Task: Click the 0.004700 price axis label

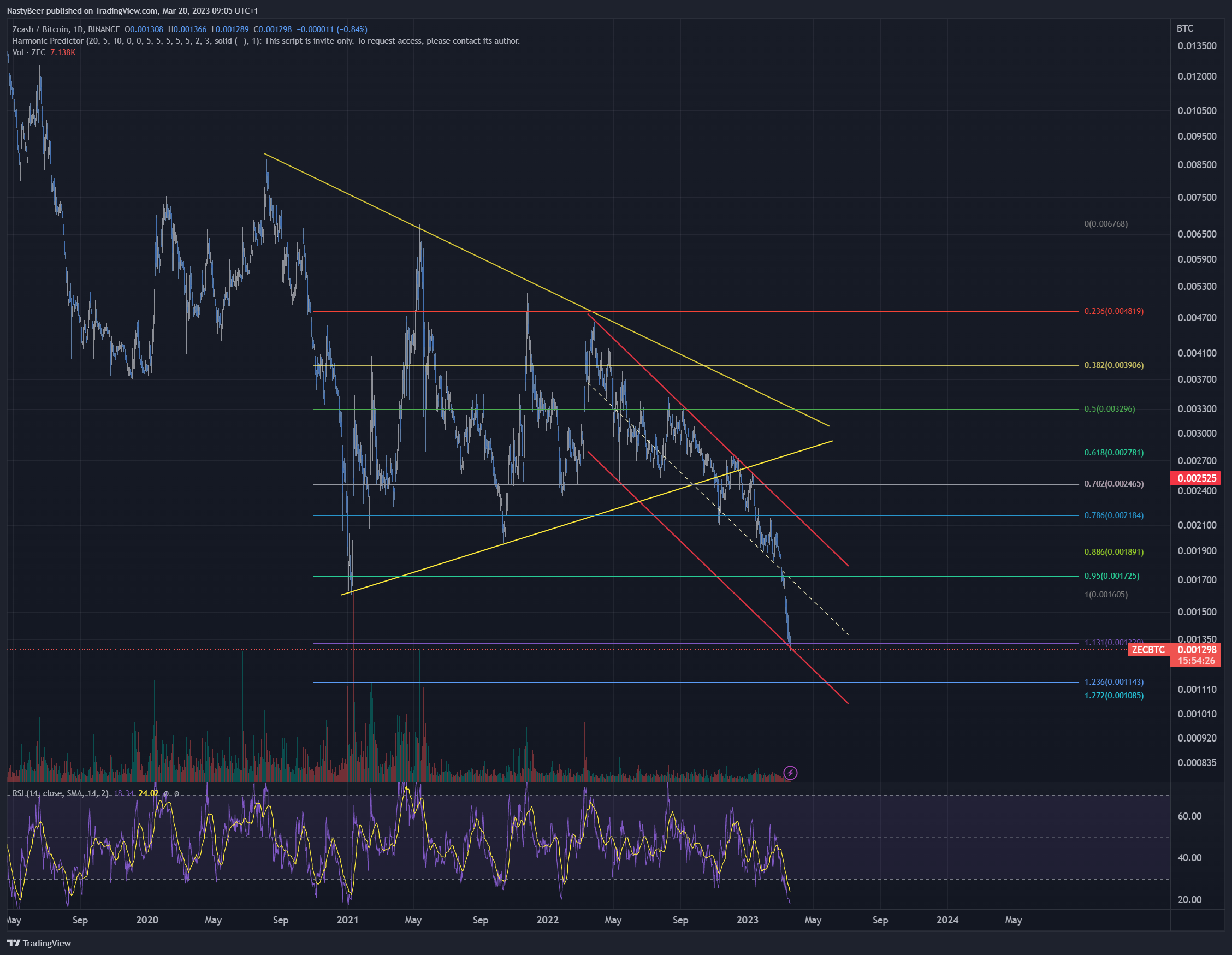Action: [1197, 318]
